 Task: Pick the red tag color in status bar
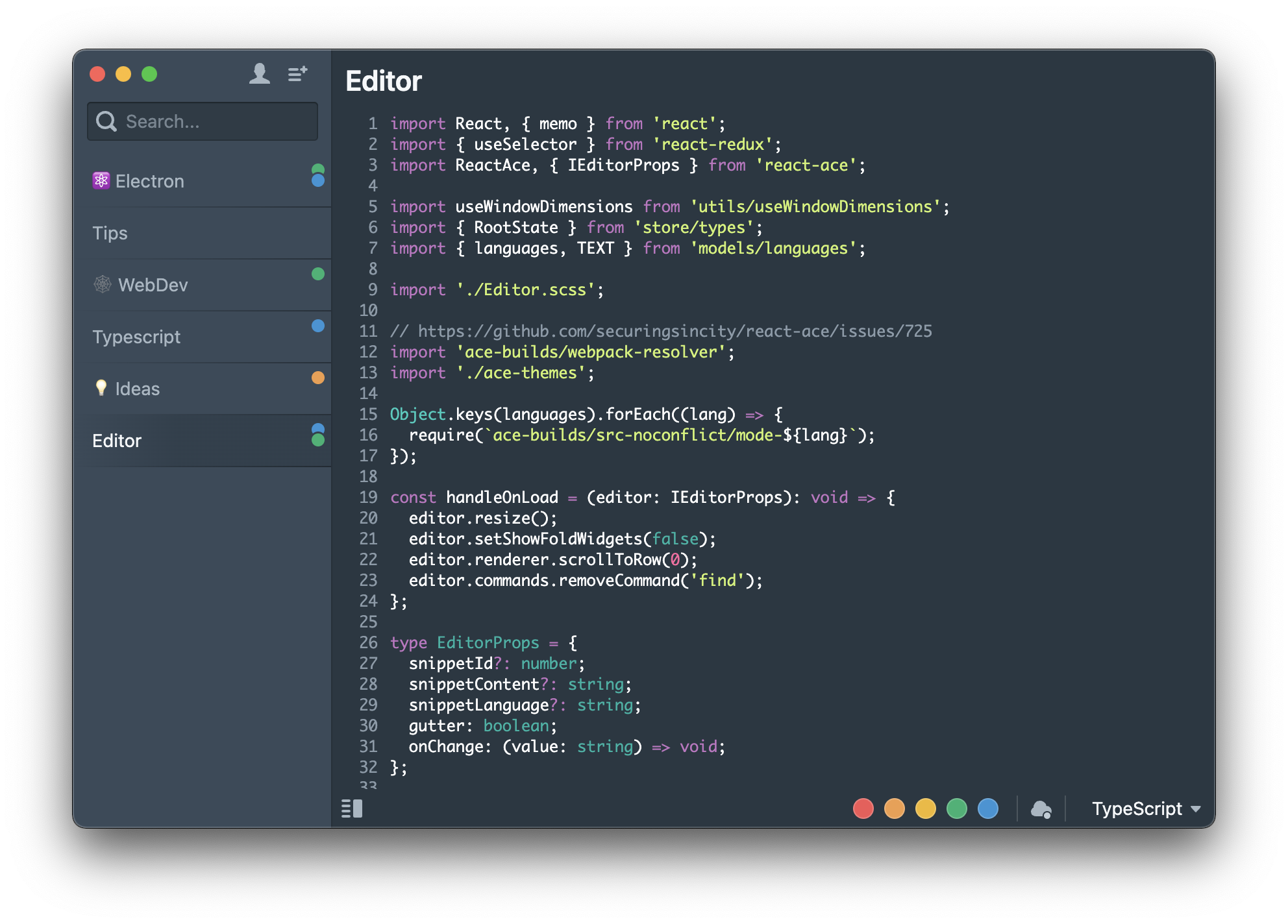coord(863,808)
